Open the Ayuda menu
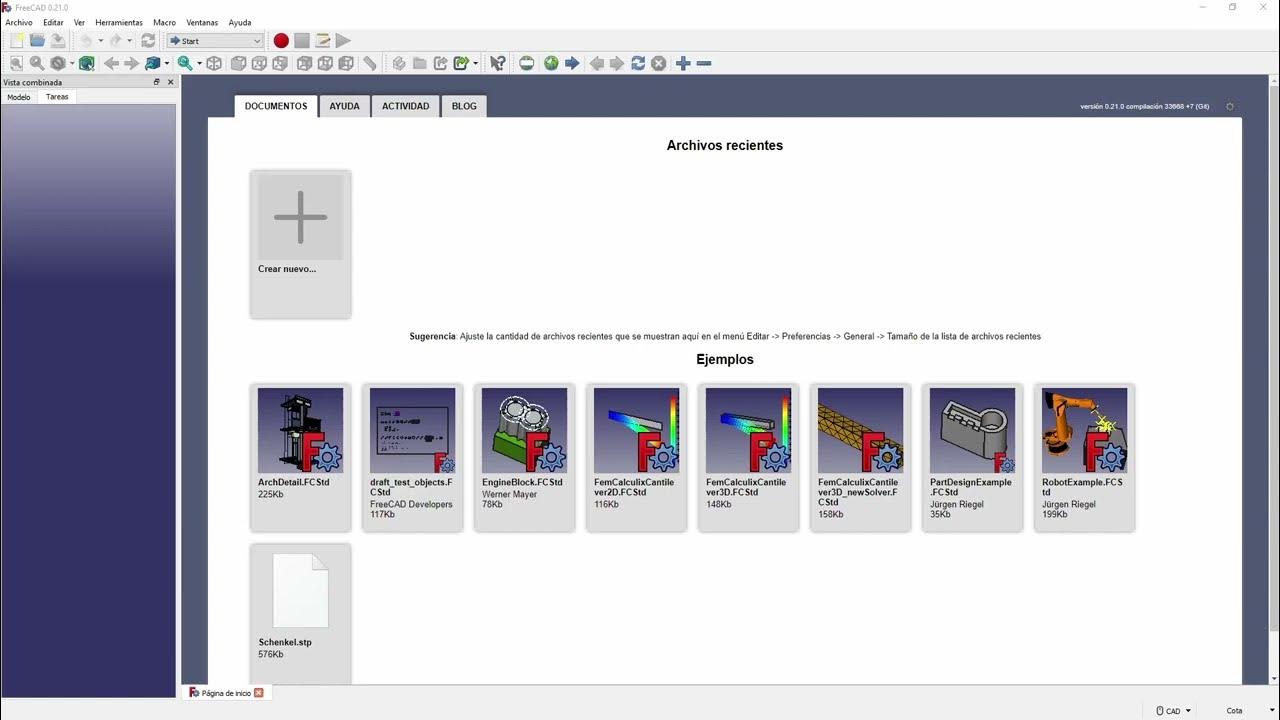 tap(240, 22)
